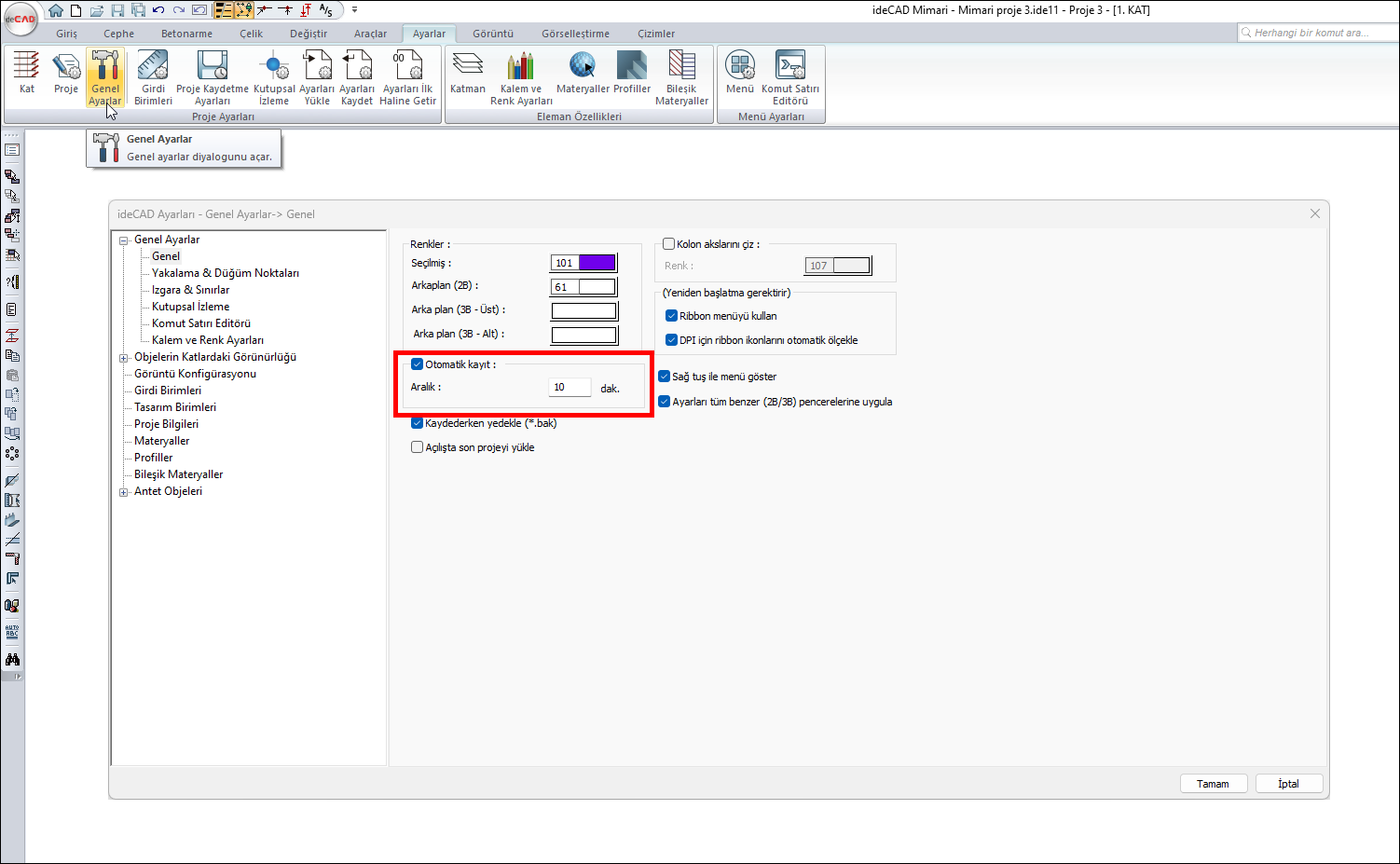Expand the Antet Objeleri tree node
The image size is (1400, 864).
(124, 492)
